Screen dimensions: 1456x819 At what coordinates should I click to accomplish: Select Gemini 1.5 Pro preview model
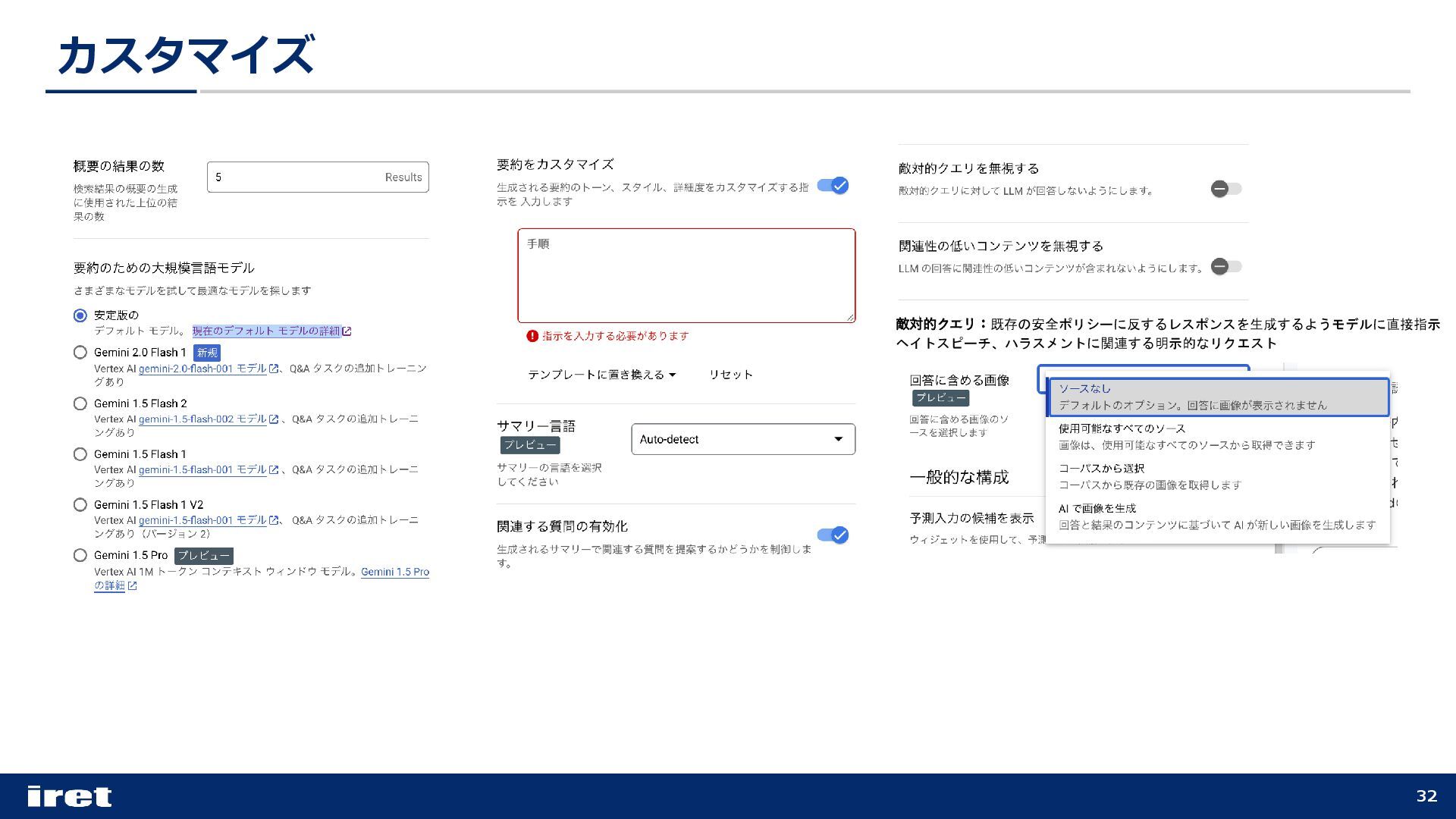point(80,555)
